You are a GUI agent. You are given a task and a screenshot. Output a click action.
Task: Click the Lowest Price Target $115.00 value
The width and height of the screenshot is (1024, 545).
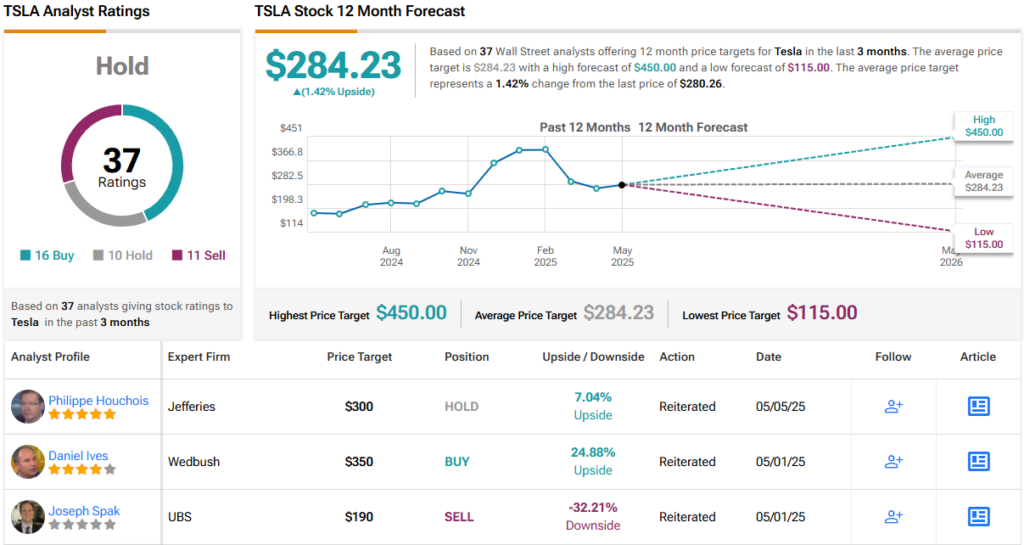click(x=822, y=313)
